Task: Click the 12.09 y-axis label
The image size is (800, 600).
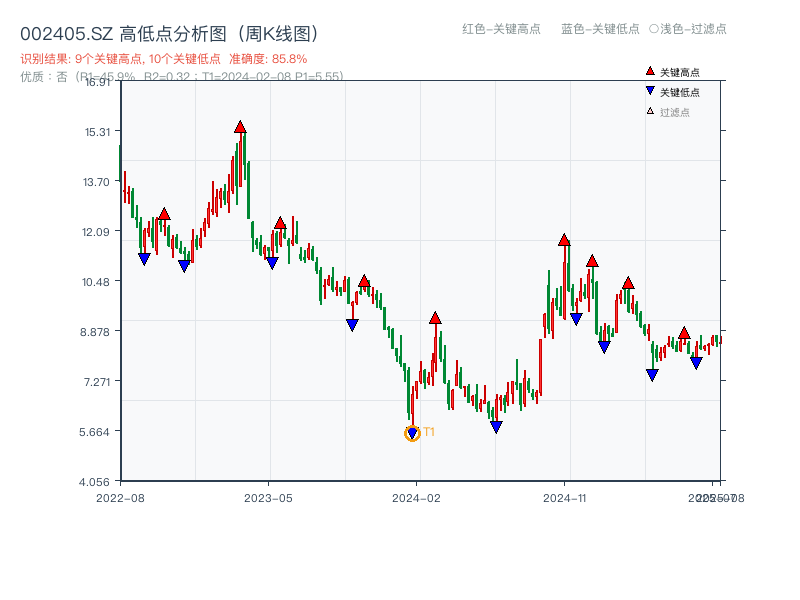Action: tap(96, 232)
